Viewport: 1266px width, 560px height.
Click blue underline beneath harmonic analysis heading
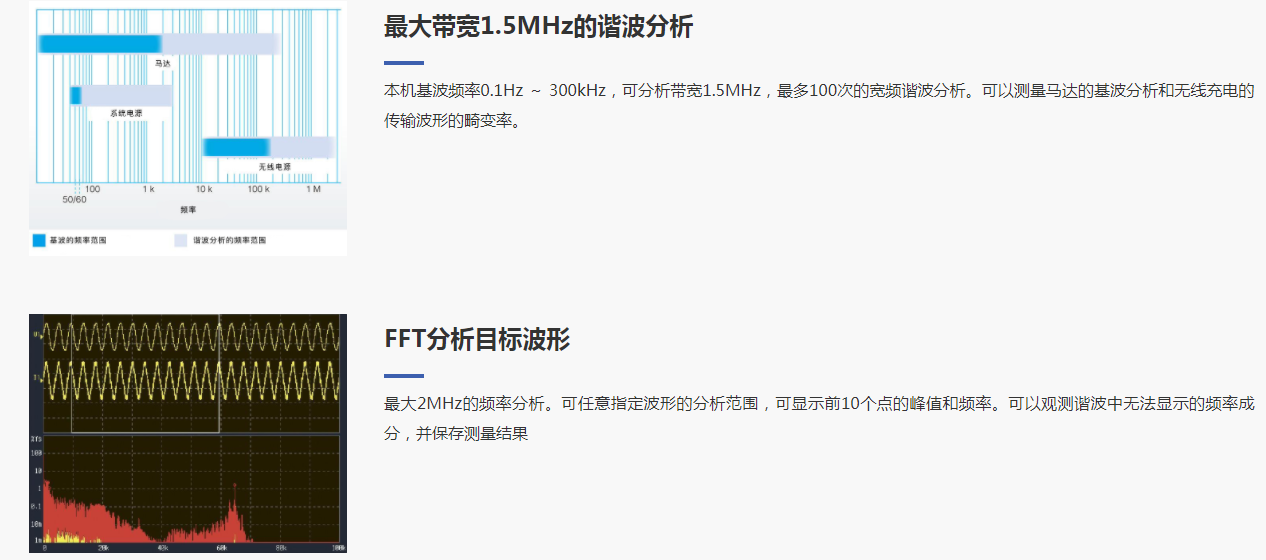click(x=404, y=62)
